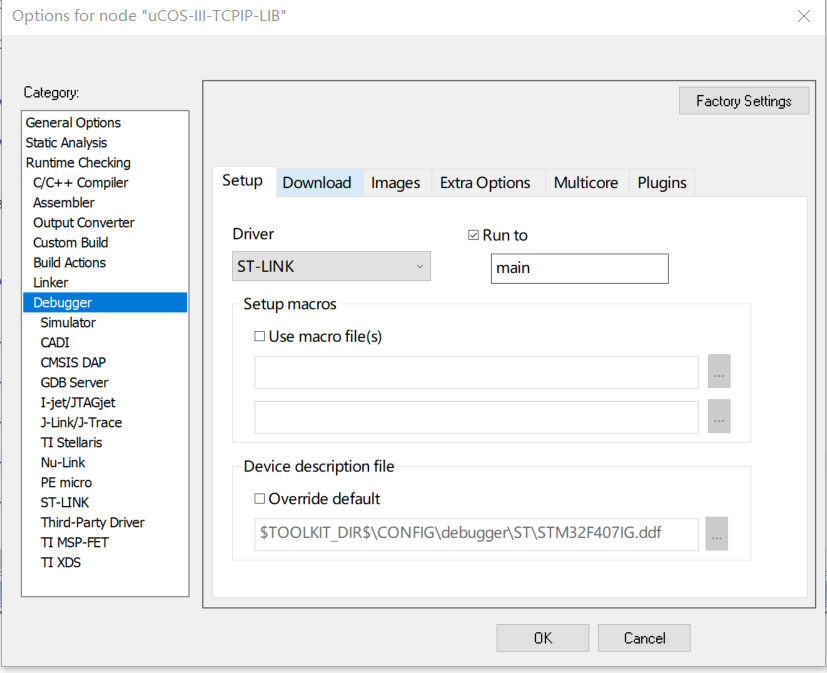Click the Factory Settings button

pos(743,100)
